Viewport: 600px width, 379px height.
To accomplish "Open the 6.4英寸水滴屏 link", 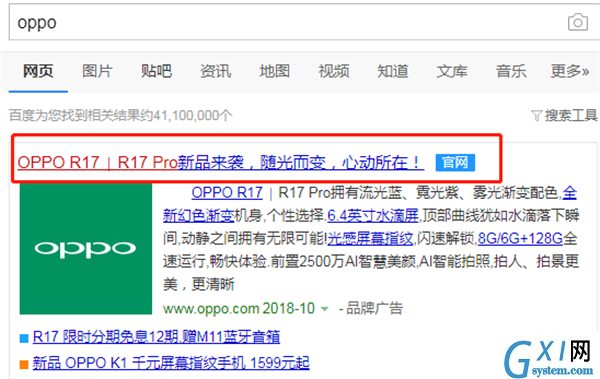I will pyautogui.click(x=373, y=216).
